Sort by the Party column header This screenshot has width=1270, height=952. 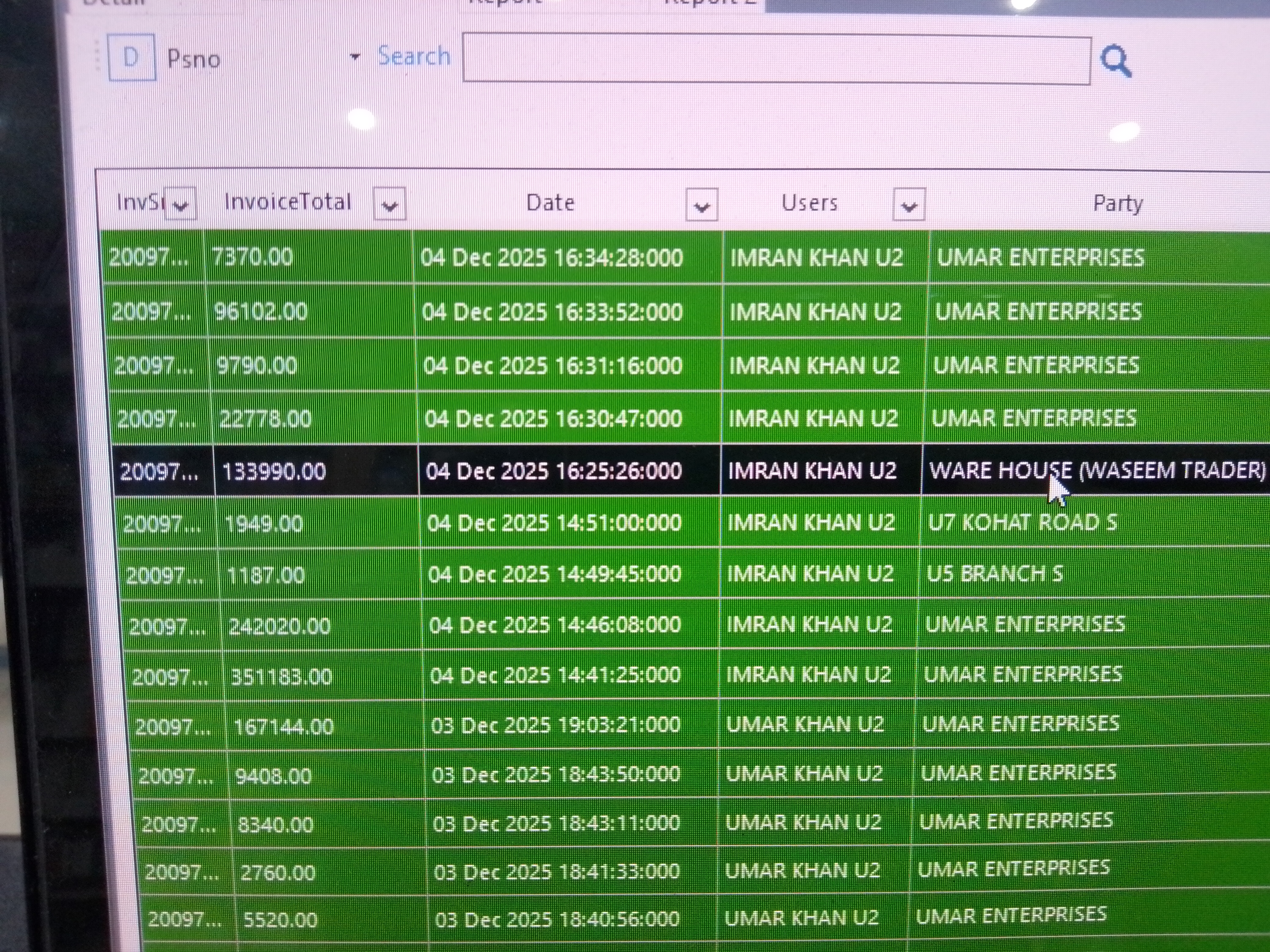click(1117, 203)
